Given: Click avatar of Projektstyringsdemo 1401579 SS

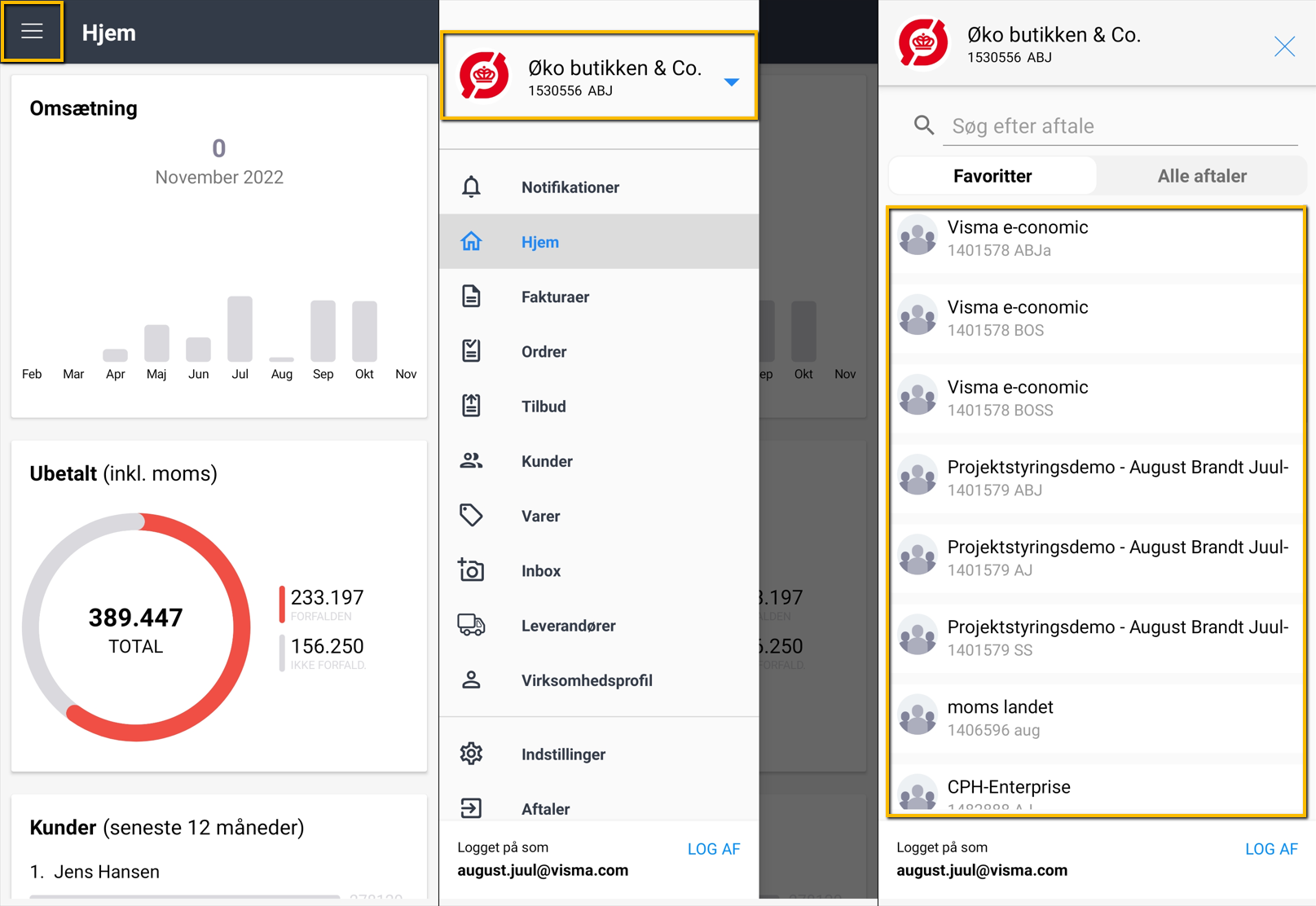Looking at the screenshot, I should click(918, 636).
